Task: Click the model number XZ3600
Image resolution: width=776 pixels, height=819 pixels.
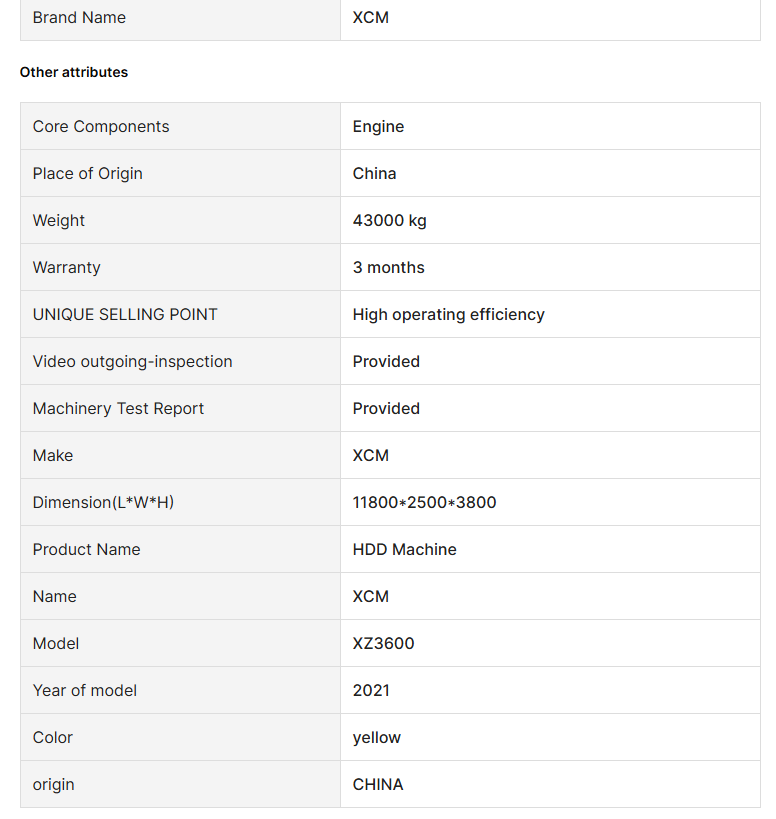Action: 383,644
